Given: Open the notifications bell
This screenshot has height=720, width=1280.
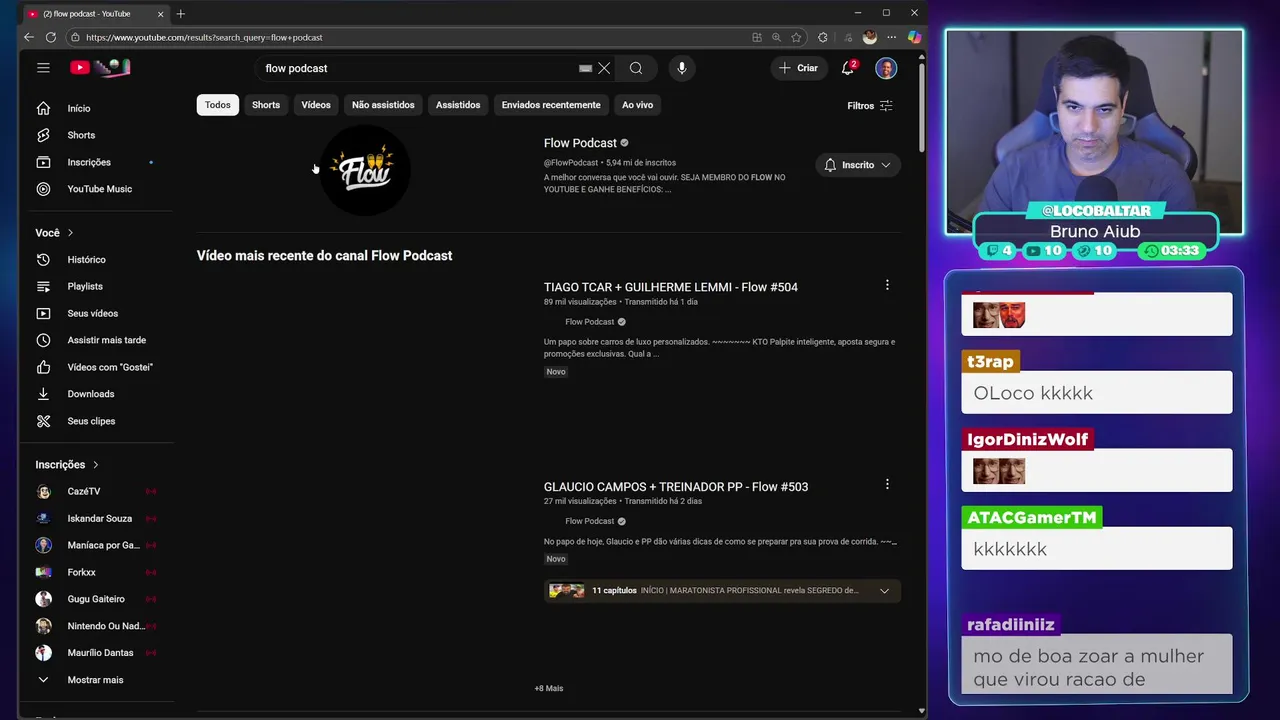Looking at the screenshot, I should [848, 68].
